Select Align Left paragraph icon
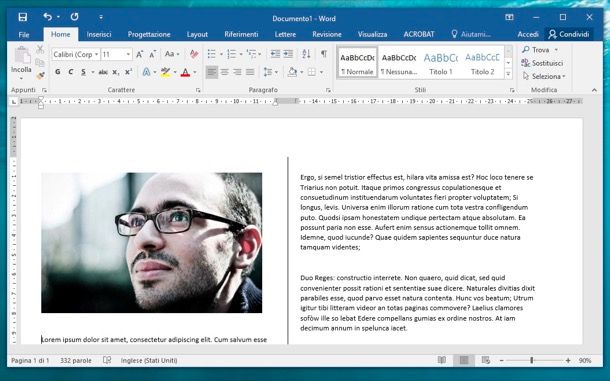Viewport: 610px width, 381px height. [212, 72]
